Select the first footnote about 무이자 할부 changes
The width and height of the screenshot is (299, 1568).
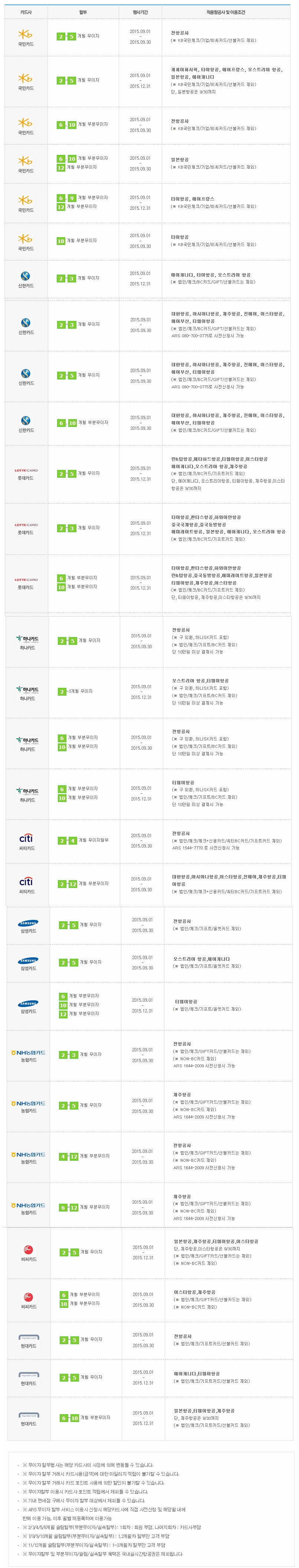pos(88,1465)
